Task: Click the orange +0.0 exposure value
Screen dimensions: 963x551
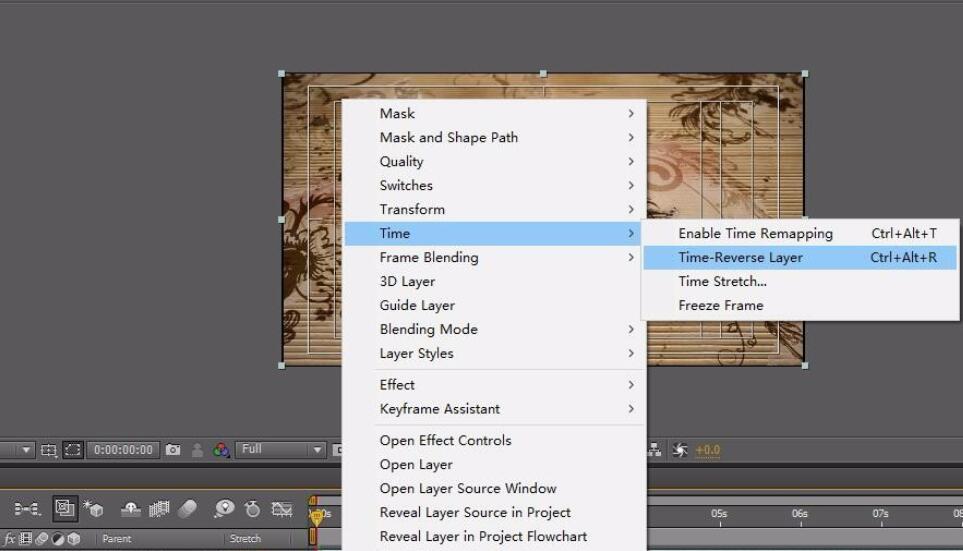Action: tap(708, 450)
